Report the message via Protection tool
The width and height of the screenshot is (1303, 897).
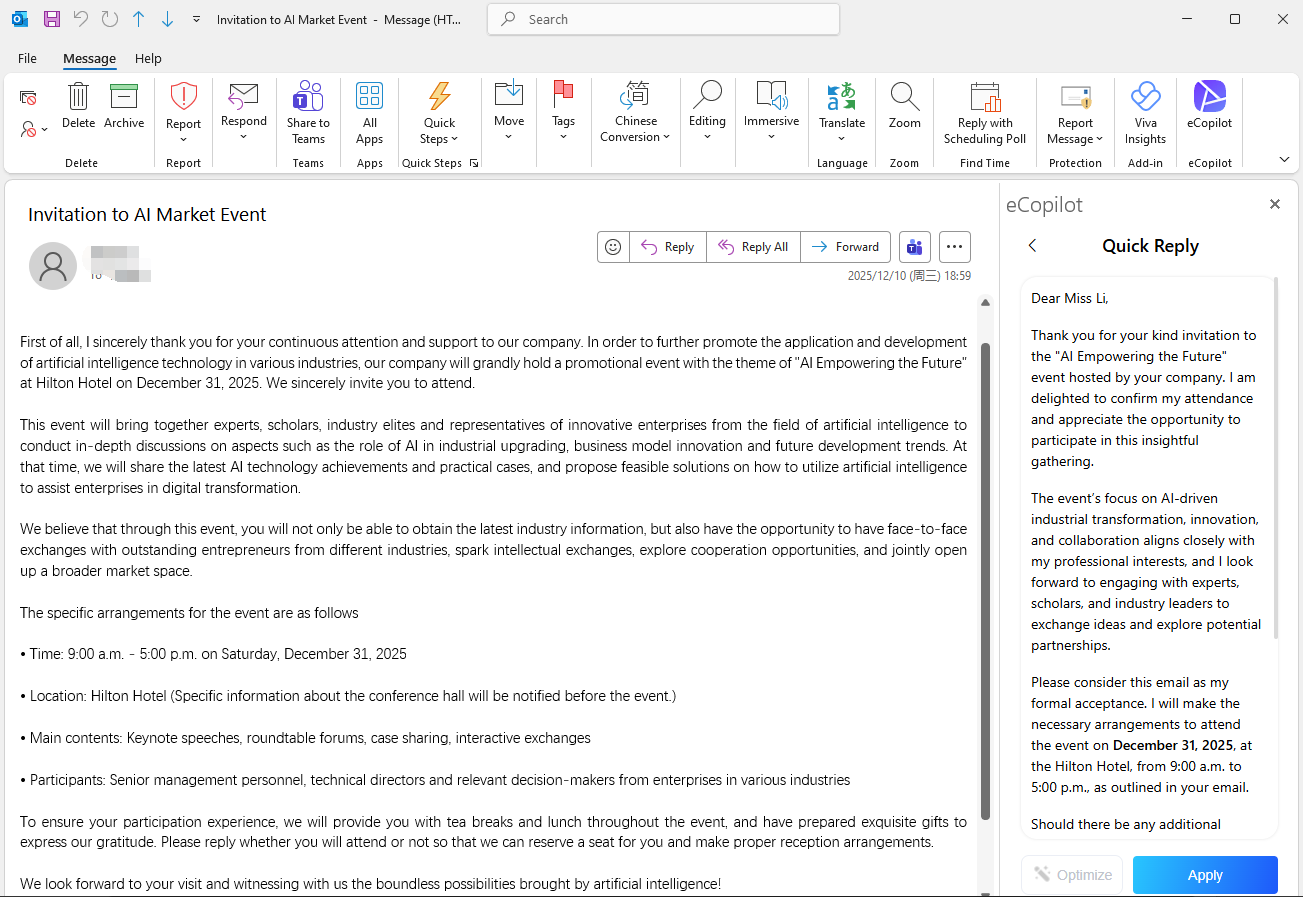click(x=1075, y=110)
